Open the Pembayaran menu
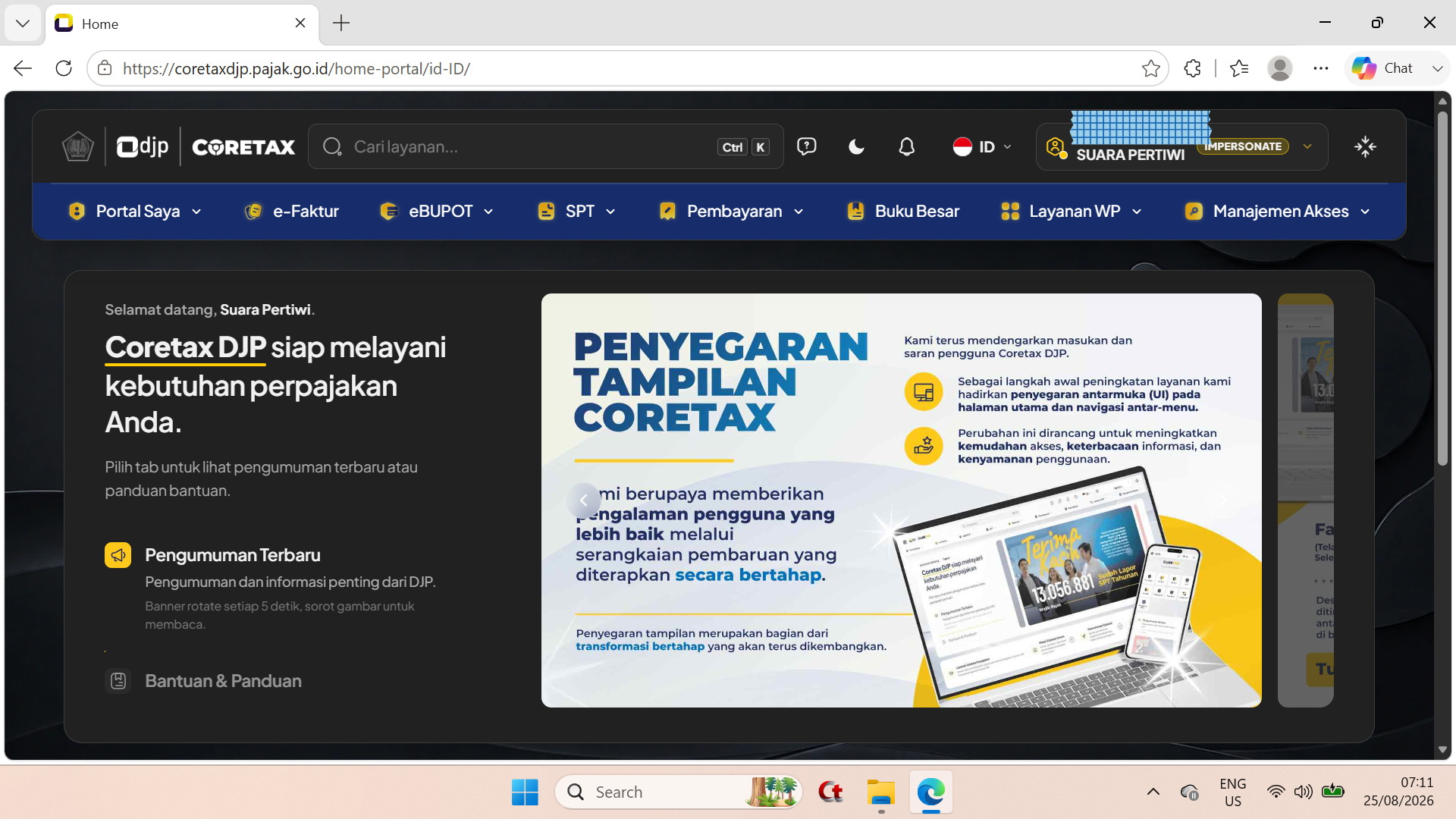Screen dimensions: 1456x819 tap(731, 212)
